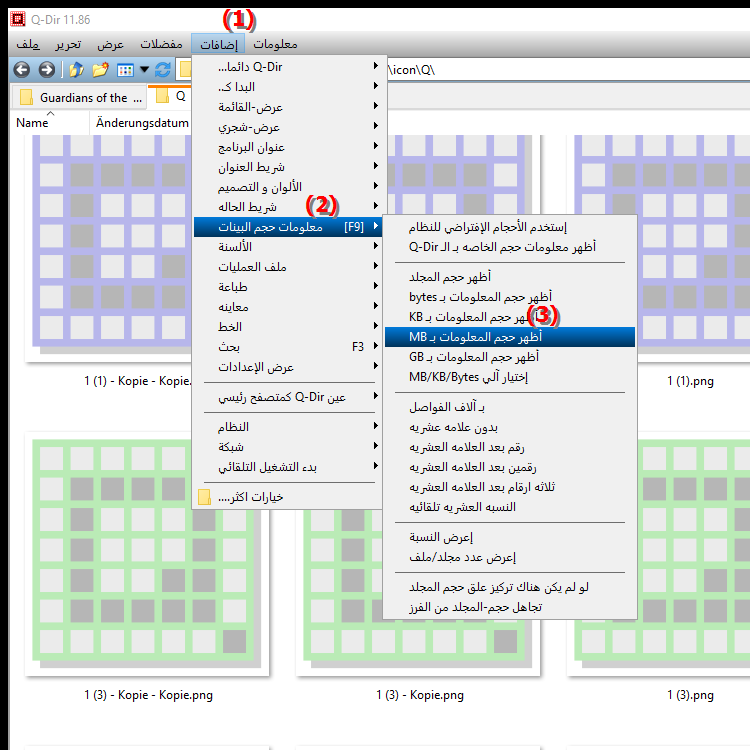This screenshot has width=750, height=750.
Task: Toggle إعرض عدد مجلد/ملف option
Action: point(510,557)
